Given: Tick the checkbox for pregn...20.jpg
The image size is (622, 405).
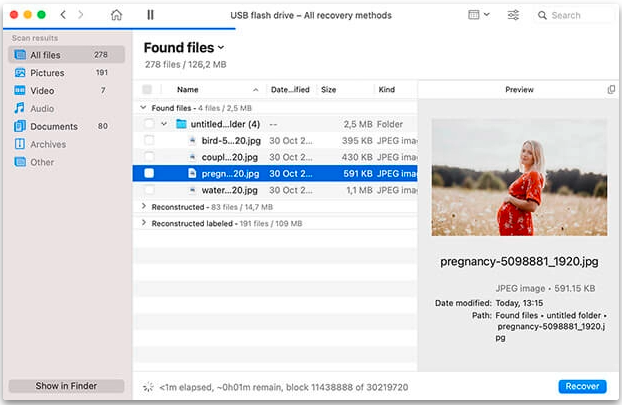Looking at the screenshot, I should (149, 173).
